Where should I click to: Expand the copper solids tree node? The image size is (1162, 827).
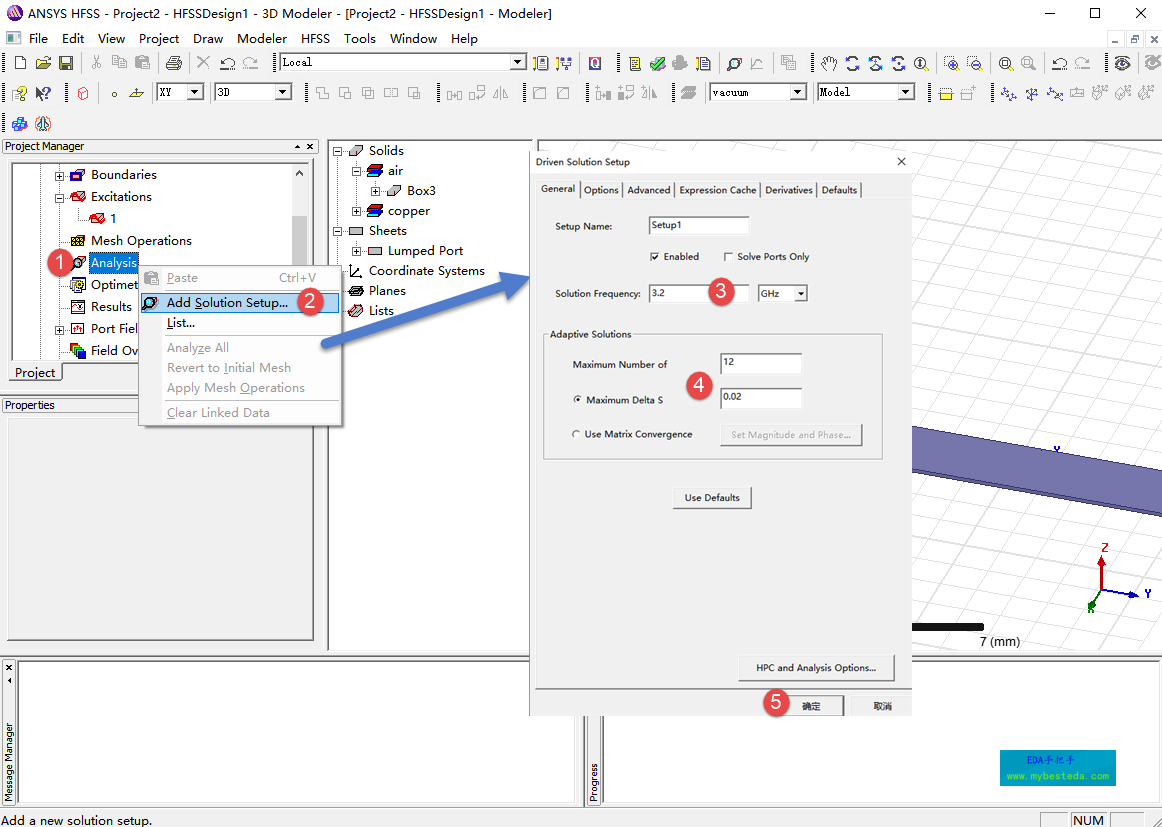coord(357,211)
